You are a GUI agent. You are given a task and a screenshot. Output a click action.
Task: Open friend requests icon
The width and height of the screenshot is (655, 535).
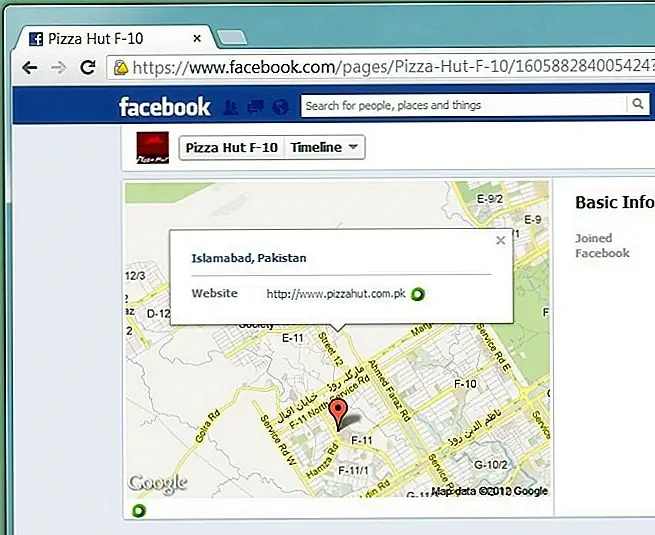click(231, 106)
